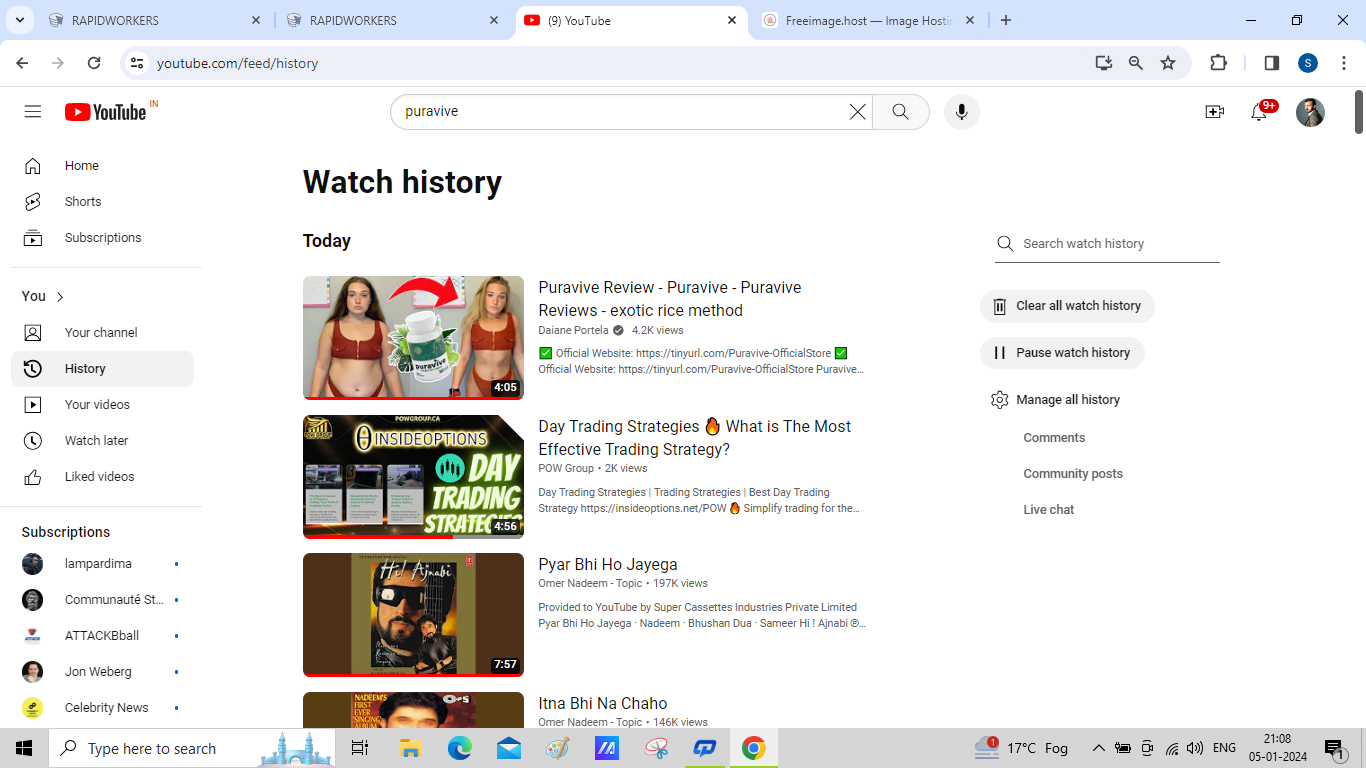This screenshot has width=1366, height=768.
Task: Open Comments history link
Action: pos(1054,438)
